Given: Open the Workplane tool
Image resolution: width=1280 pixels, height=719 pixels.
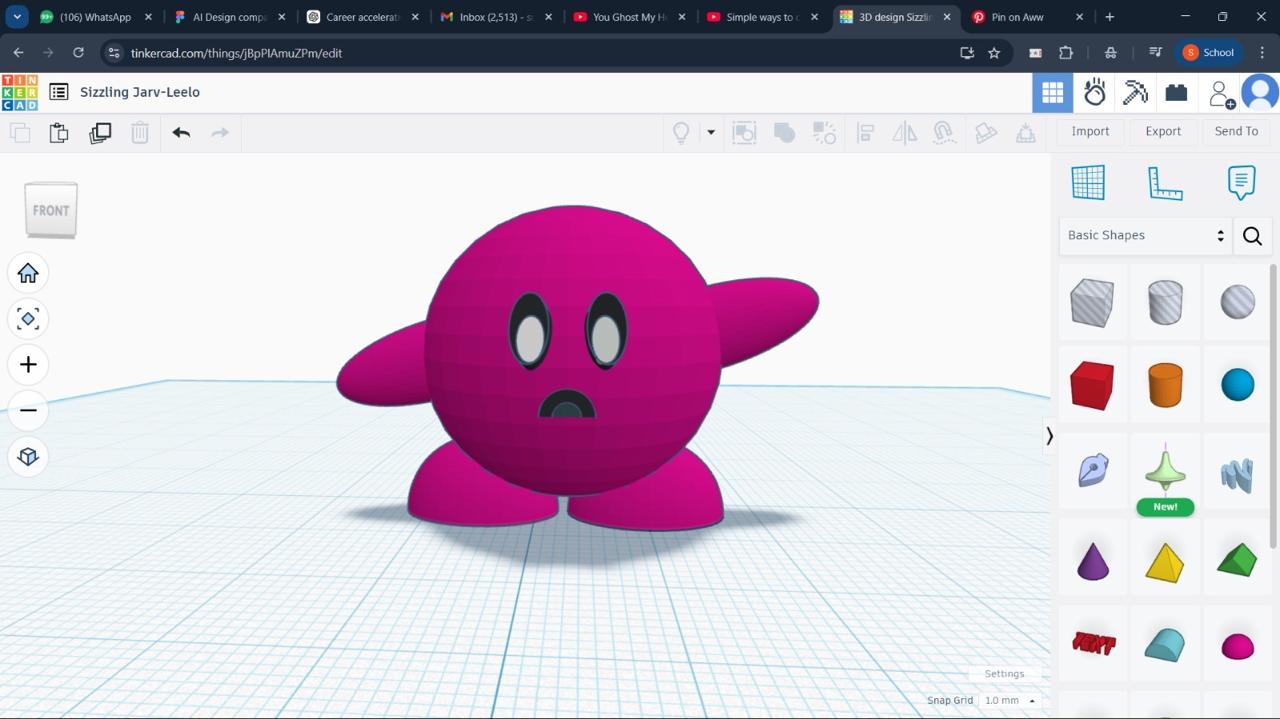Looking at the screenshot, I should [1088, 183].
